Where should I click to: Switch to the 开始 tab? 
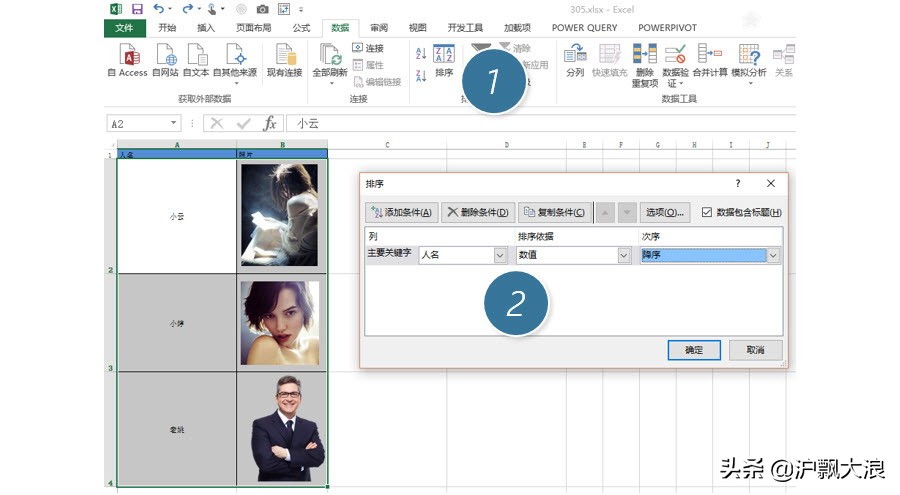click(x=167, y=28)
